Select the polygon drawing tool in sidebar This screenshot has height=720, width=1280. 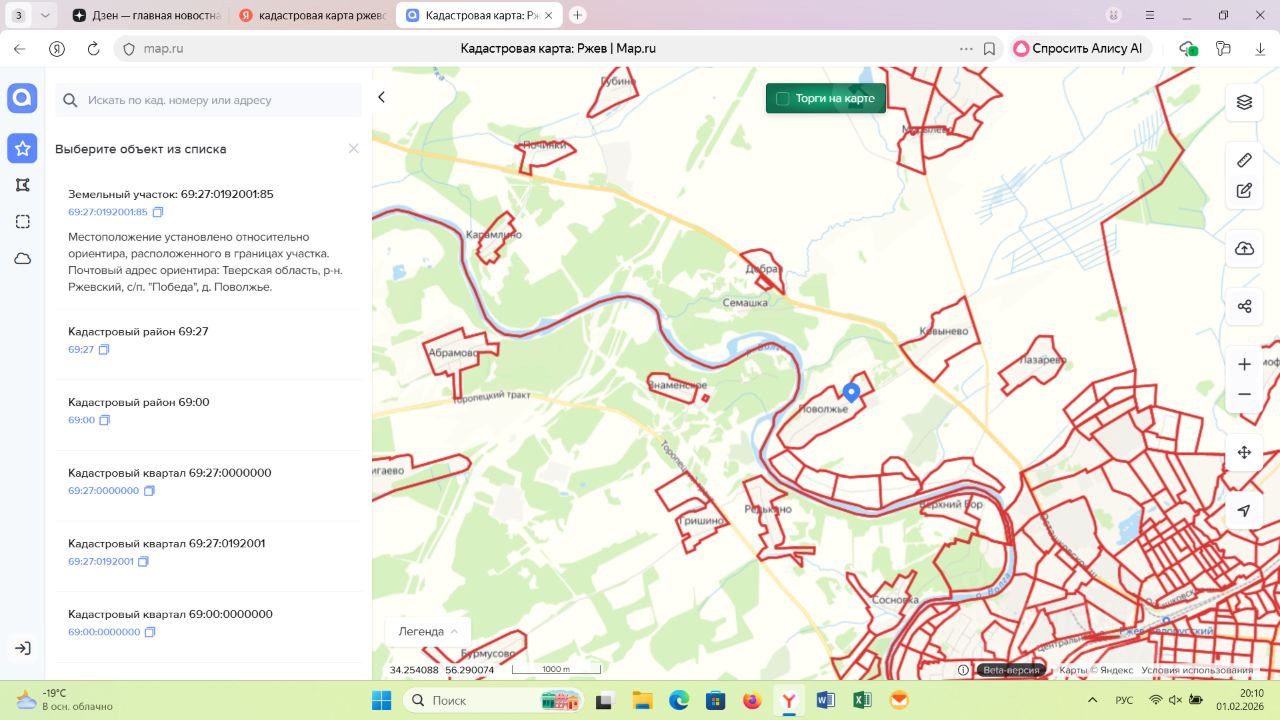(x=22, y=185)
